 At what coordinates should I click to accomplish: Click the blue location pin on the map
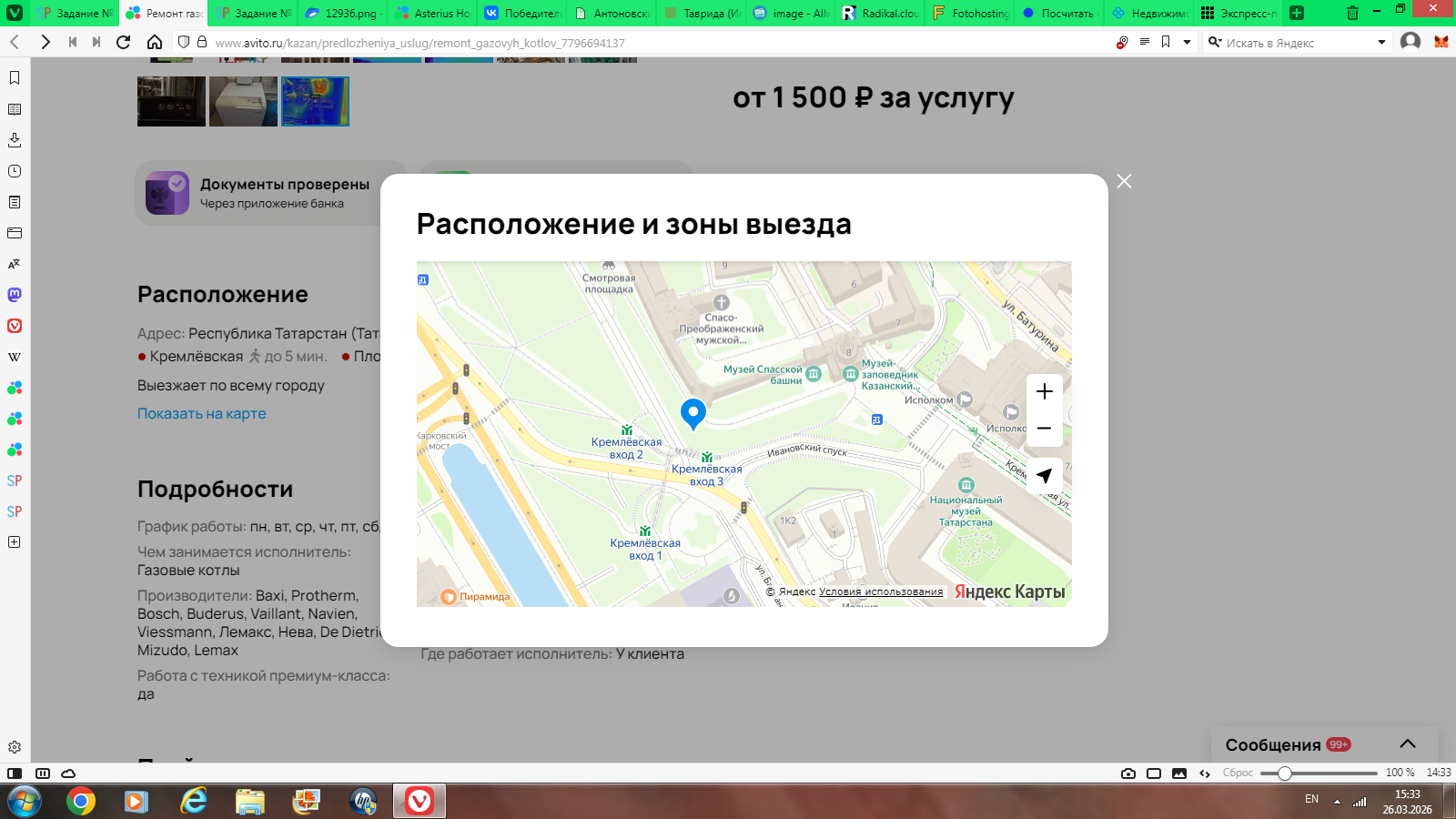tap(693, 414)
